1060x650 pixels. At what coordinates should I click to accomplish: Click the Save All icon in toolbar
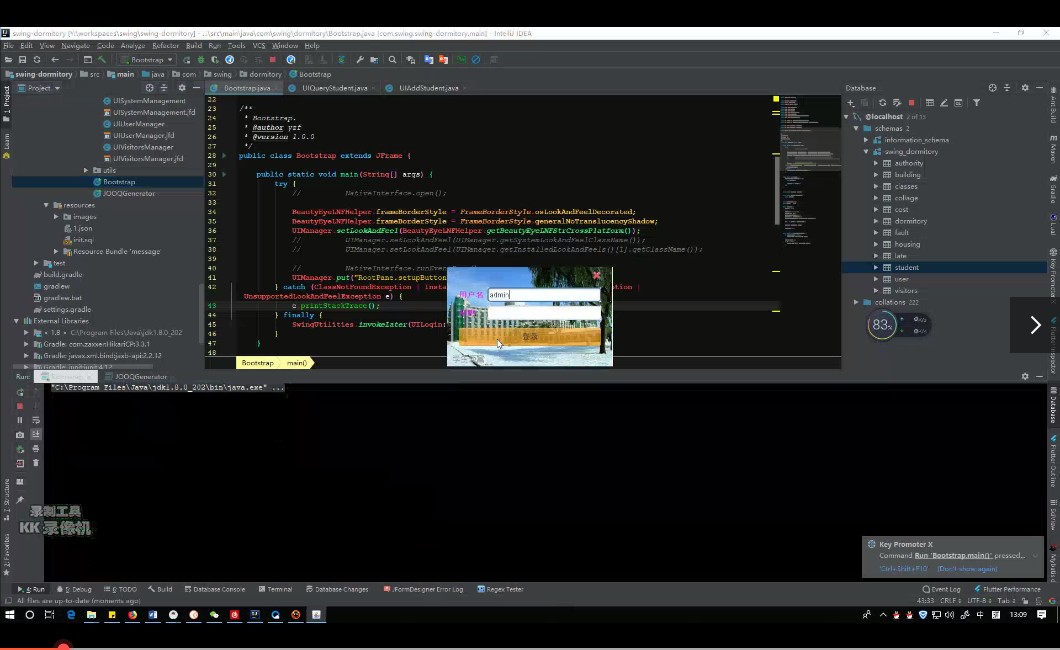click(x=22, y=59)
